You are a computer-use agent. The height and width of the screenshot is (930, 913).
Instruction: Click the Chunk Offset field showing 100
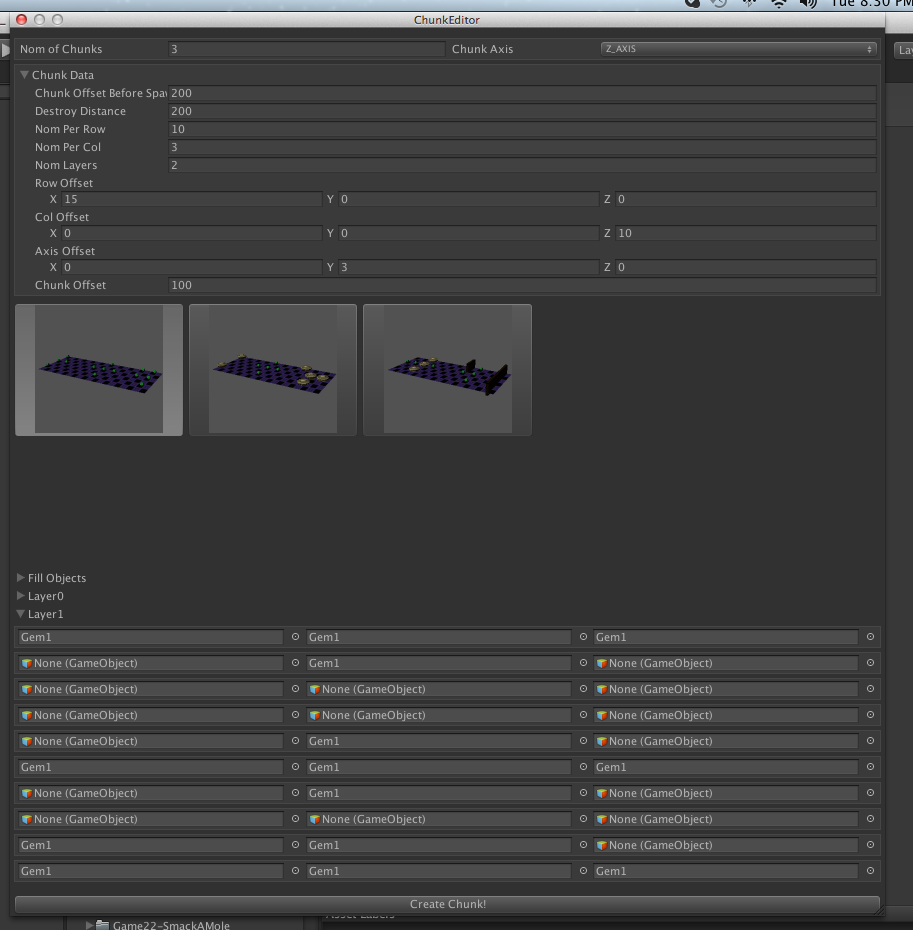click(x=523, y=285)
